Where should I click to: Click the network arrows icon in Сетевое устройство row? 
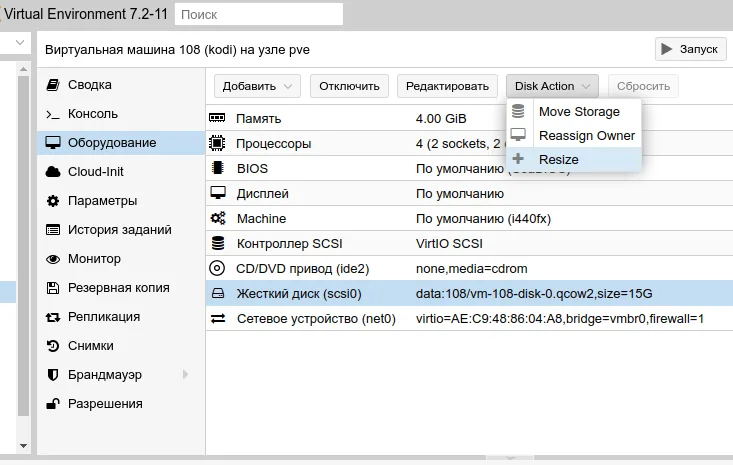pos(218,319)
